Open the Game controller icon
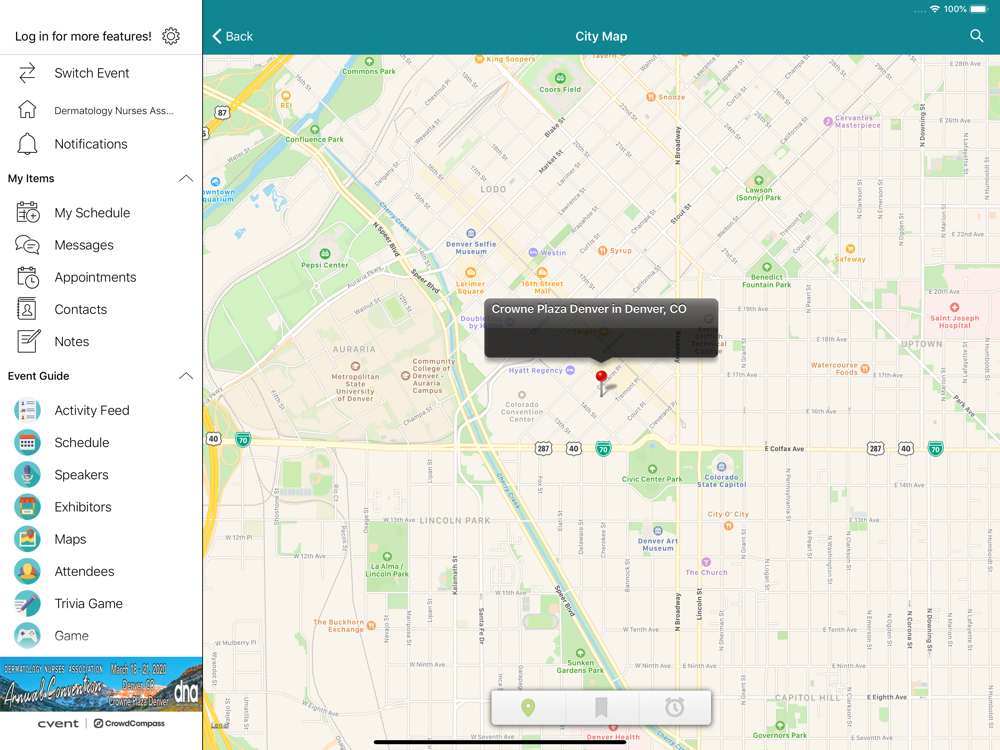The height and width of the screenshot is (750, 1000). point(27,636)
